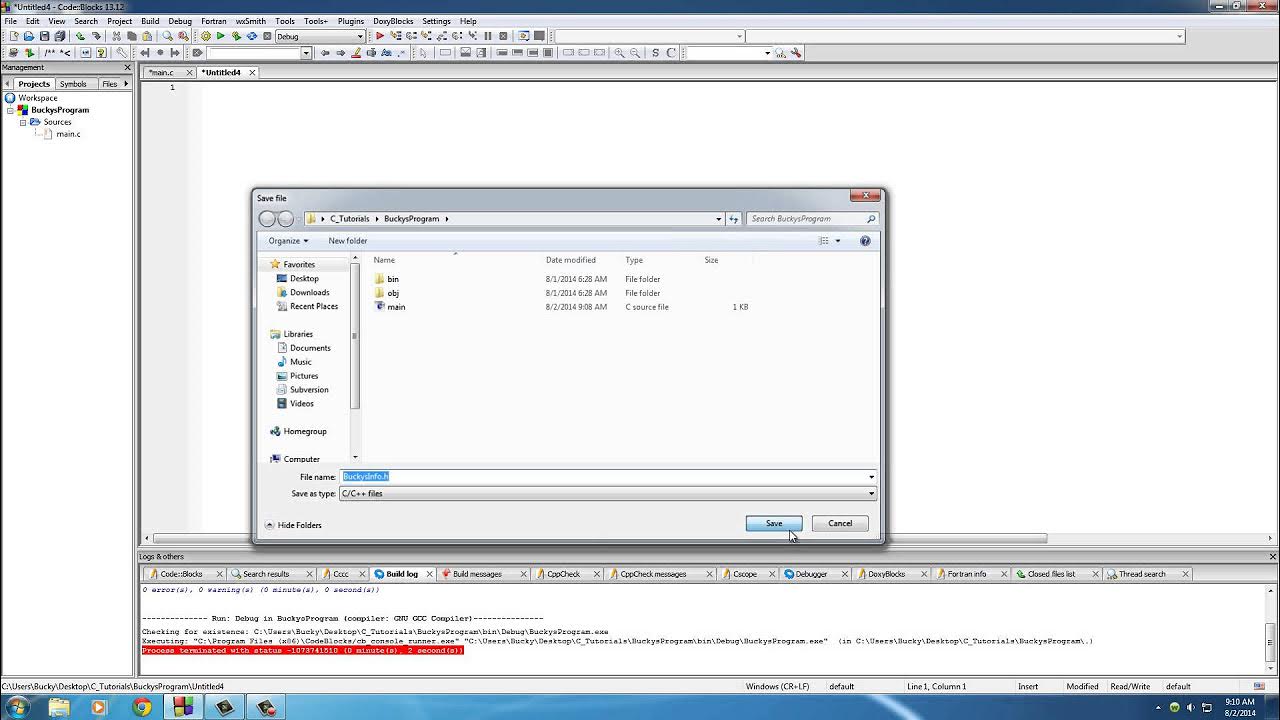Open the change view dropdown arrow
Viewport: 1280px width, 720px height.
[x=838, y=241]
